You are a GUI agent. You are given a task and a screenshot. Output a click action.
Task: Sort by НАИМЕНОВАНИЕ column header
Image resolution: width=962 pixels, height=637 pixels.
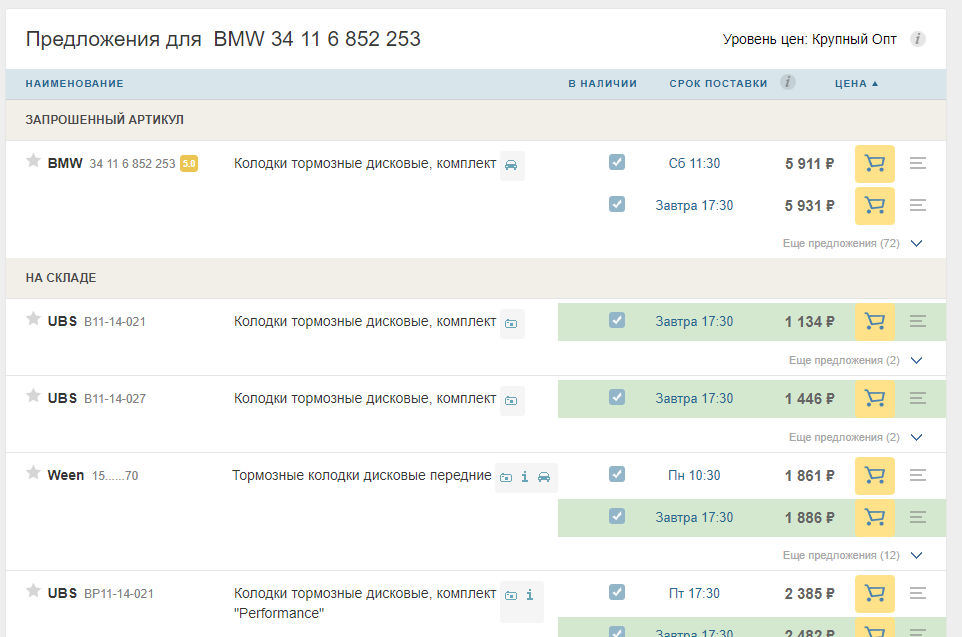click(x=74, y=83)
